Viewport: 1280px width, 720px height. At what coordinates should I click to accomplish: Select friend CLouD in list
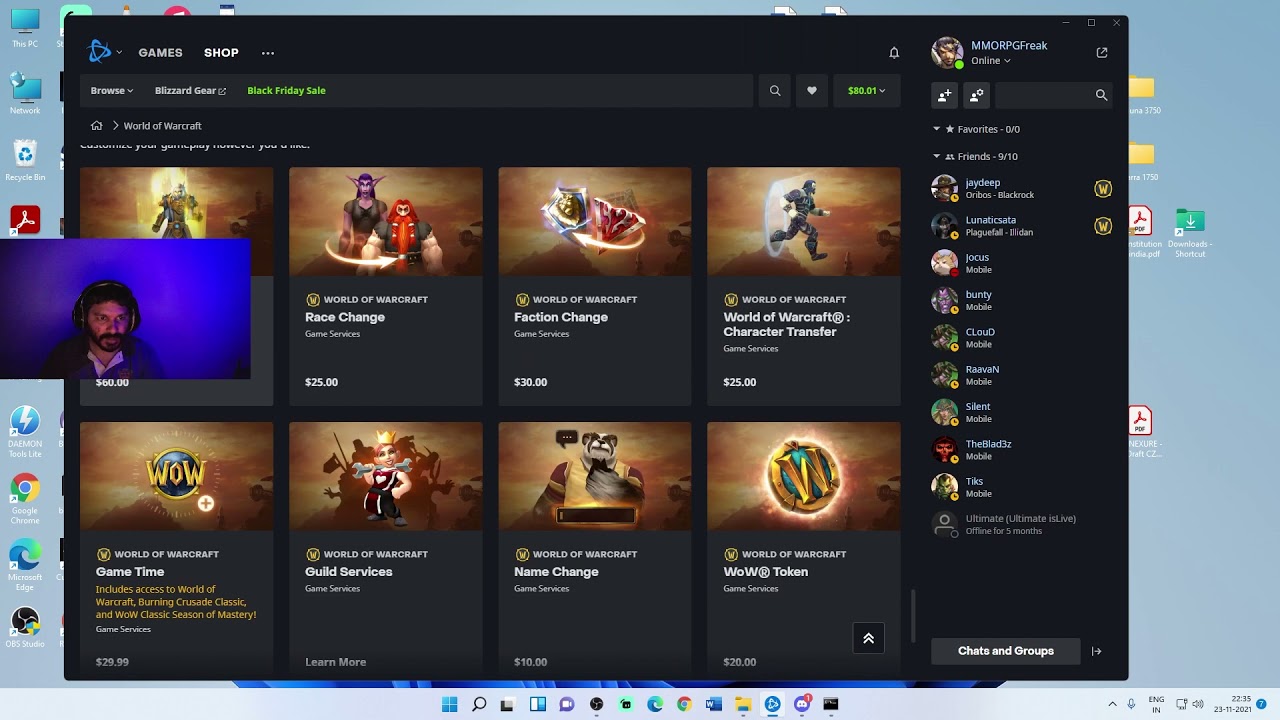(1021, 338)
